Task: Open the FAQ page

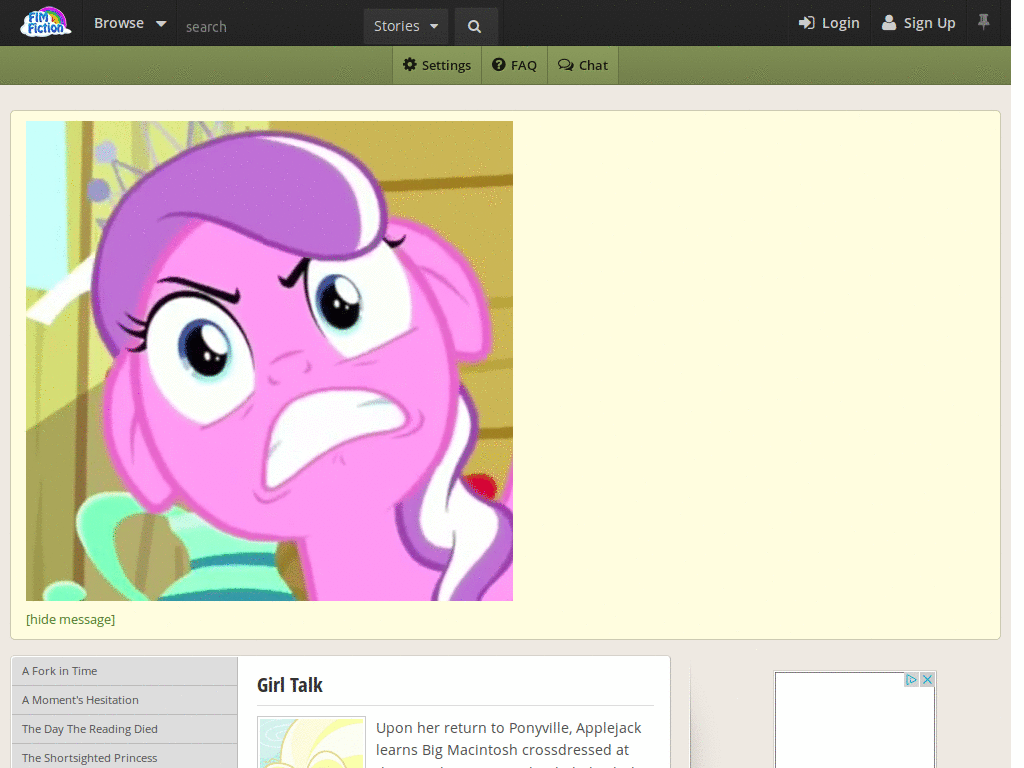Action: (x=515, y=65)
